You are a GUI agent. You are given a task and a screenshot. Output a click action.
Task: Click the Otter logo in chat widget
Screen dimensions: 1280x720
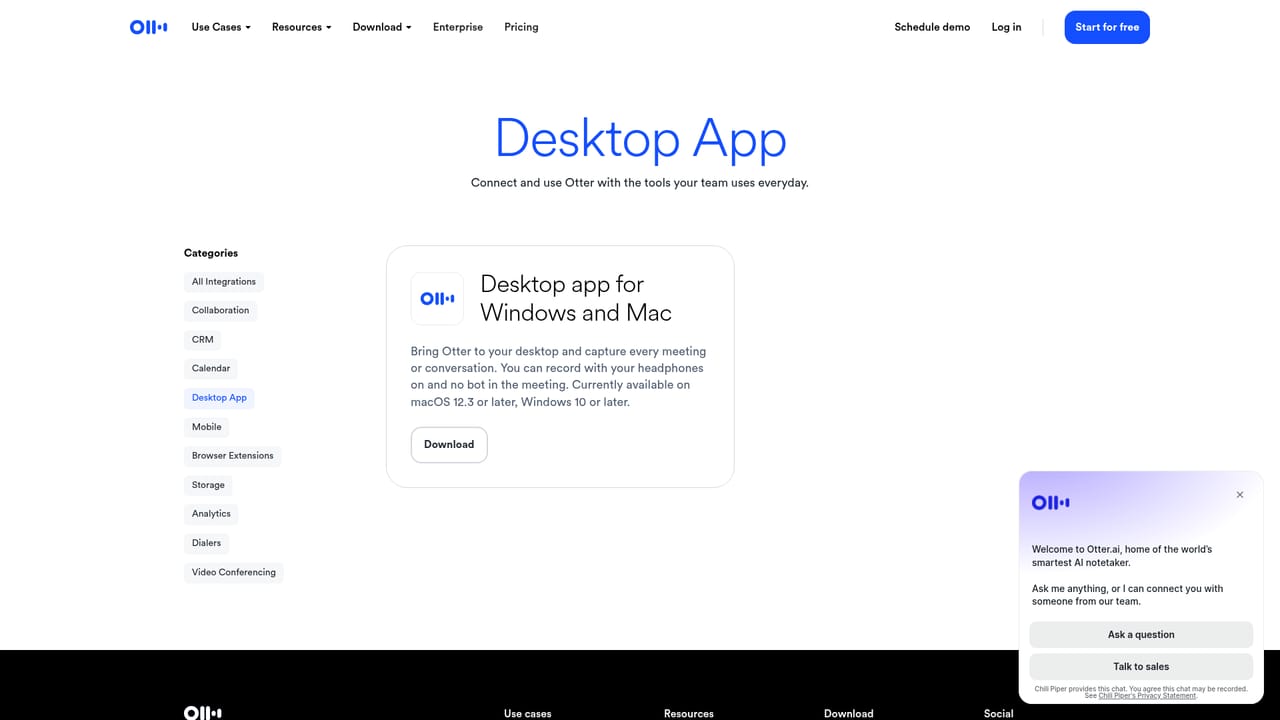point(1051,503)
